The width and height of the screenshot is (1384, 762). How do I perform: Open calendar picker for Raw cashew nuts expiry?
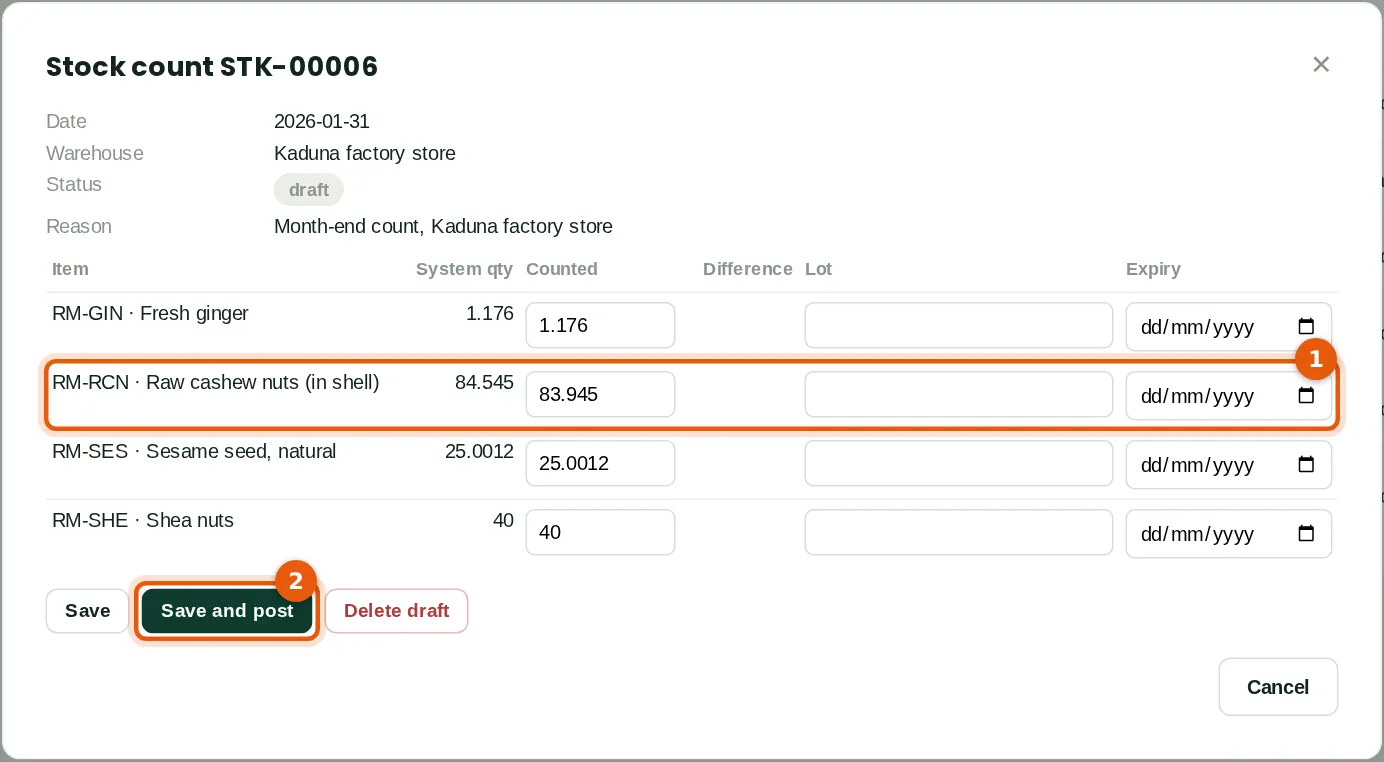click(1306, 395)
